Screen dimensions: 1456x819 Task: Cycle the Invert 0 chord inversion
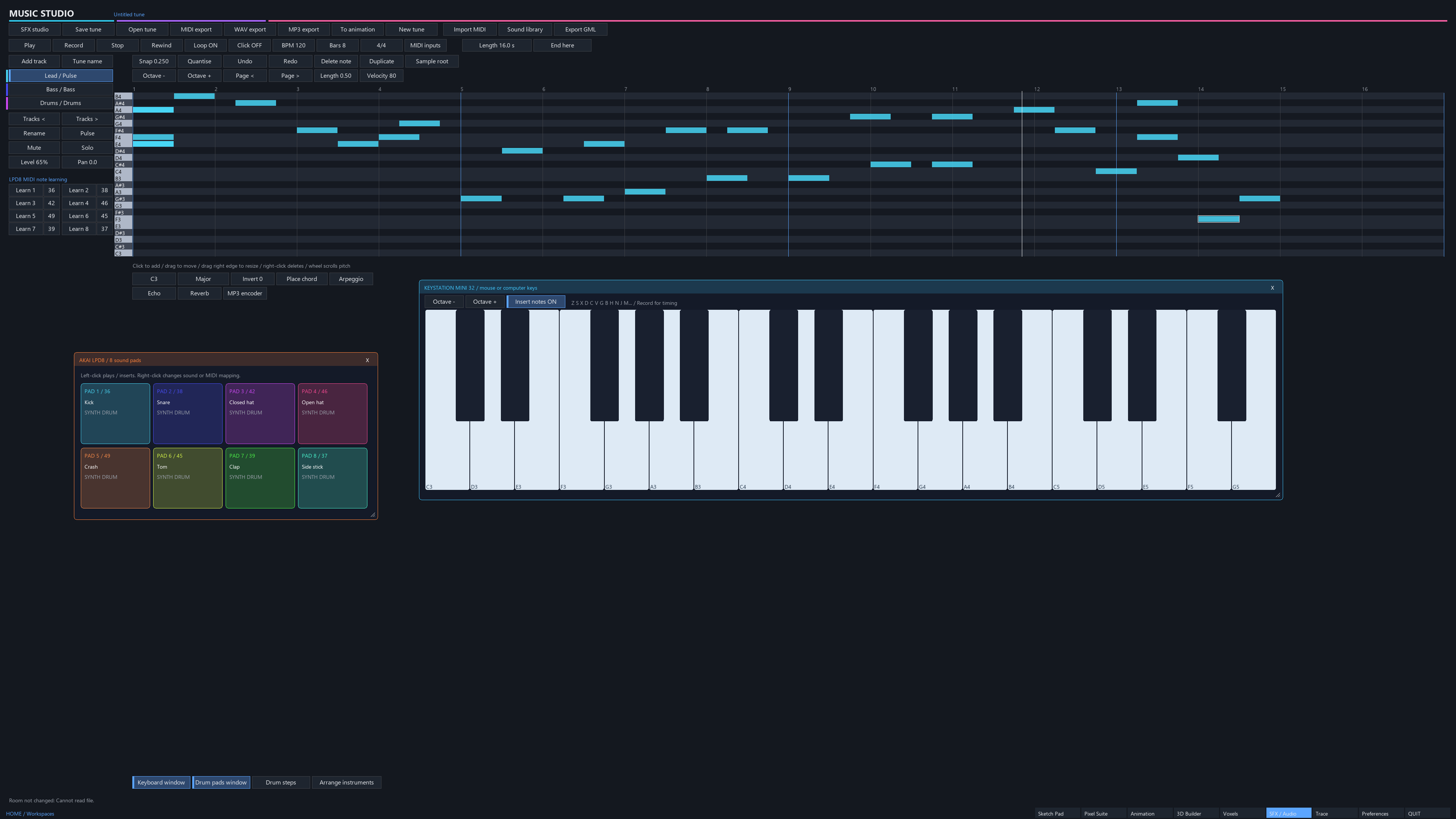[x=253, y=279]
